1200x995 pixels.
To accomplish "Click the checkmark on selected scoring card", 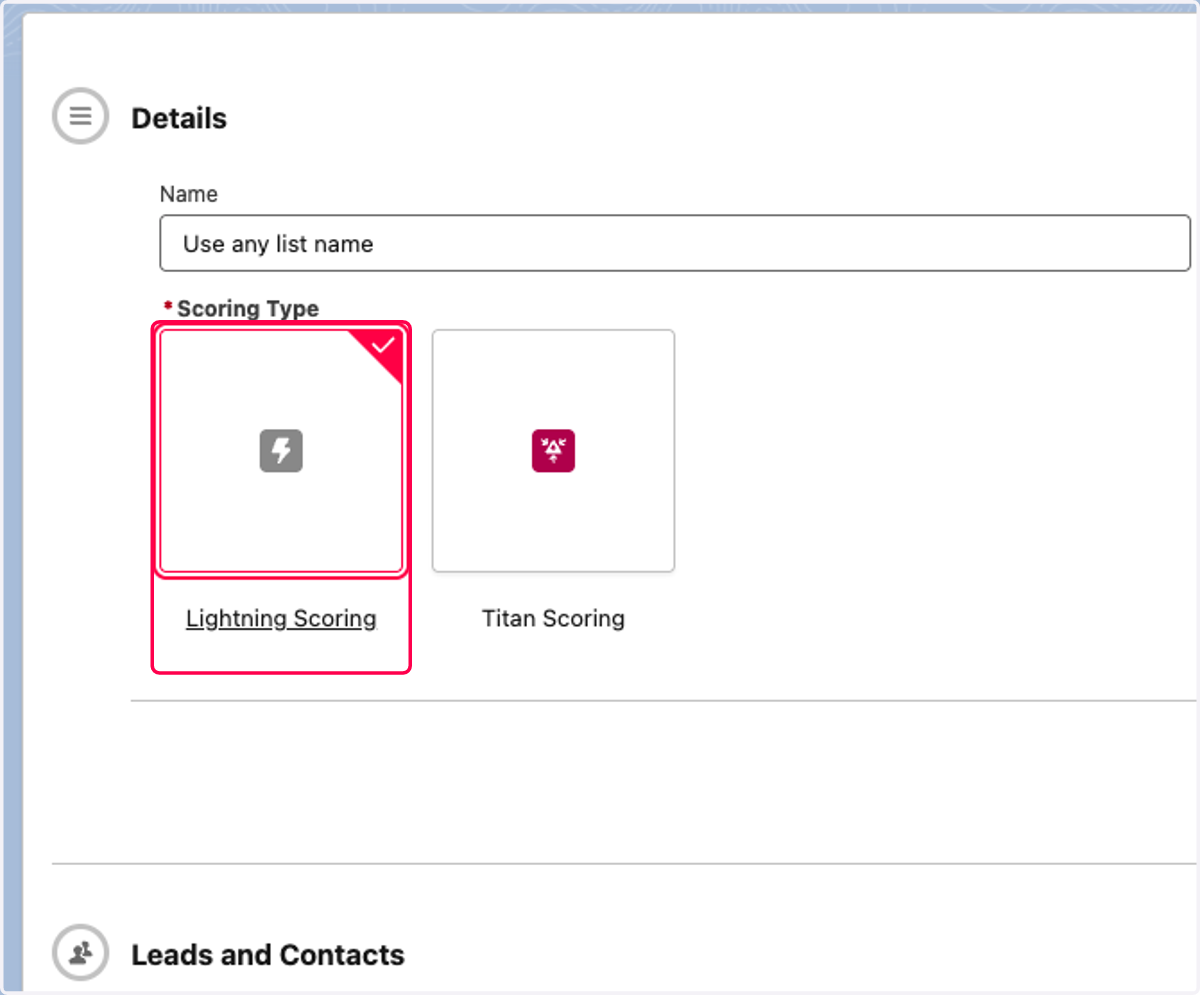I will click(383, 346).
